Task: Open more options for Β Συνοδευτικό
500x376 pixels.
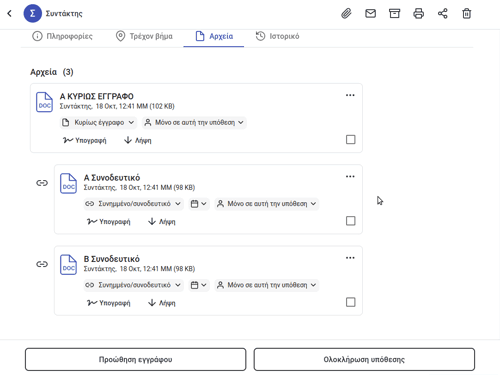Action: pos(350,258)
